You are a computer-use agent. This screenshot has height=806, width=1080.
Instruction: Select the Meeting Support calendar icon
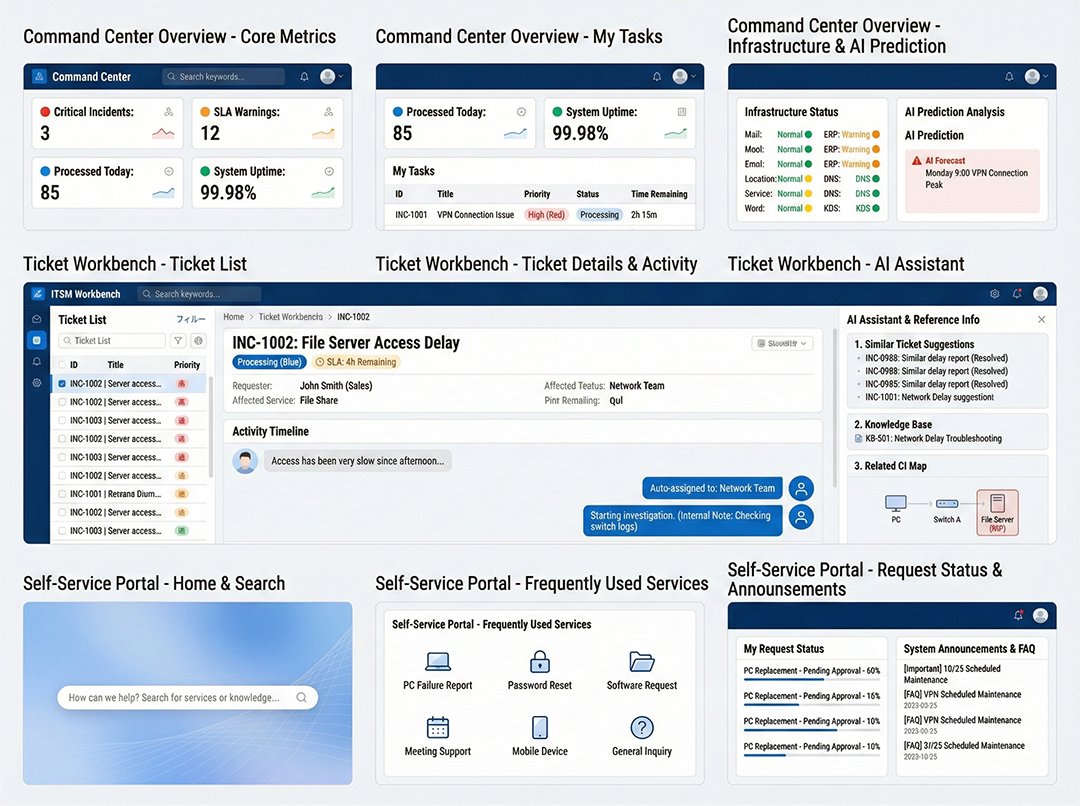pos(438,727)
